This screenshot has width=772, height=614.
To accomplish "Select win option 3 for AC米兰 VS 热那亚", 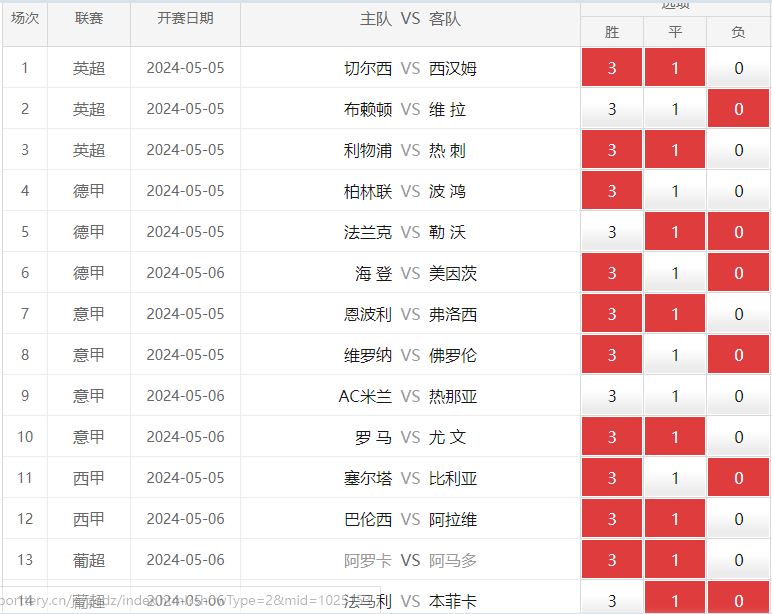I will click(x=611, y=395).
